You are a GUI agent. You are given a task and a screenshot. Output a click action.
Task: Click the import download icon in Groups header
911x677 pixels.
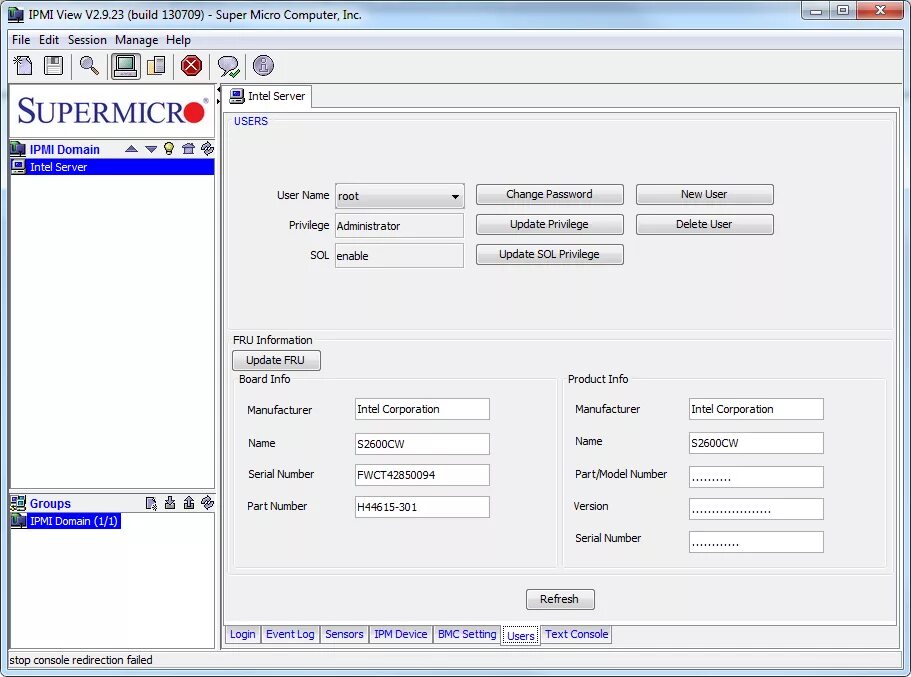point(170,503)
